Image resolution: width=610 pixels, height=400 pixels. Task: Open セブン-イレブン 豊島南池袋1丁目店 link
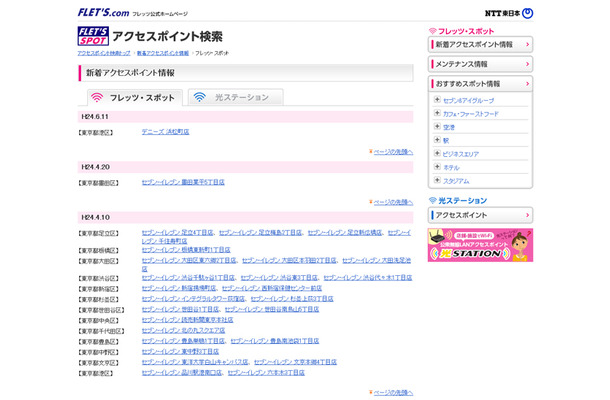pyautogui.click(x=275, y=341)
